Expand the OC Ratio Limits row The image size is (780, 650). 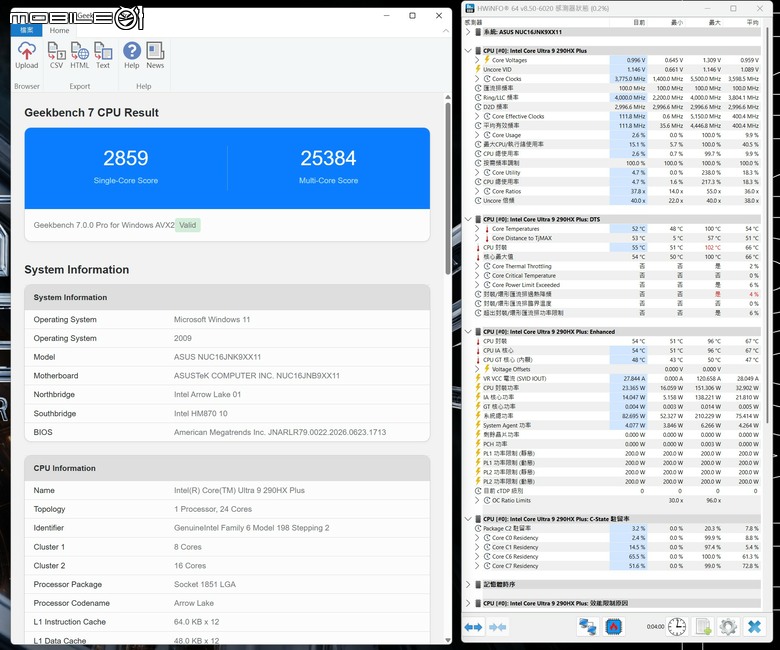pyautogui.click(x=477, y=500)
